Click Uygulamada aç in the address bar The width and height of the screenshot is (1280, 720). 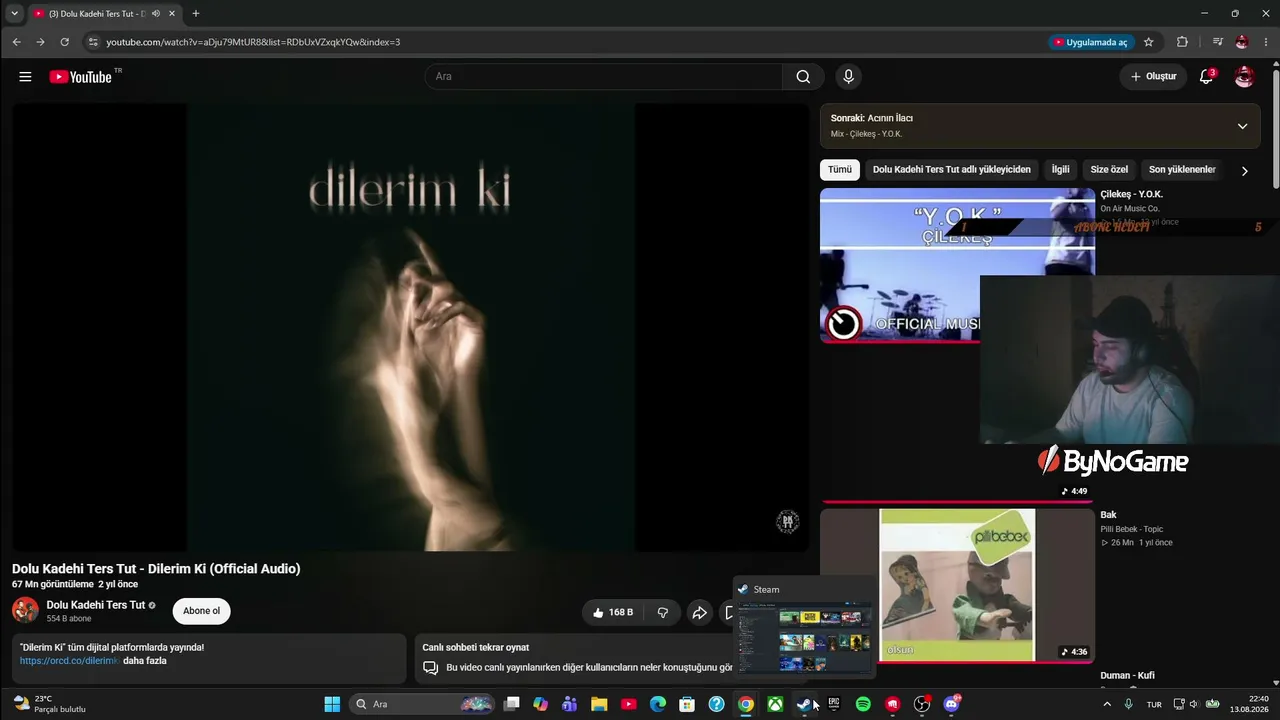(1090, 42)
